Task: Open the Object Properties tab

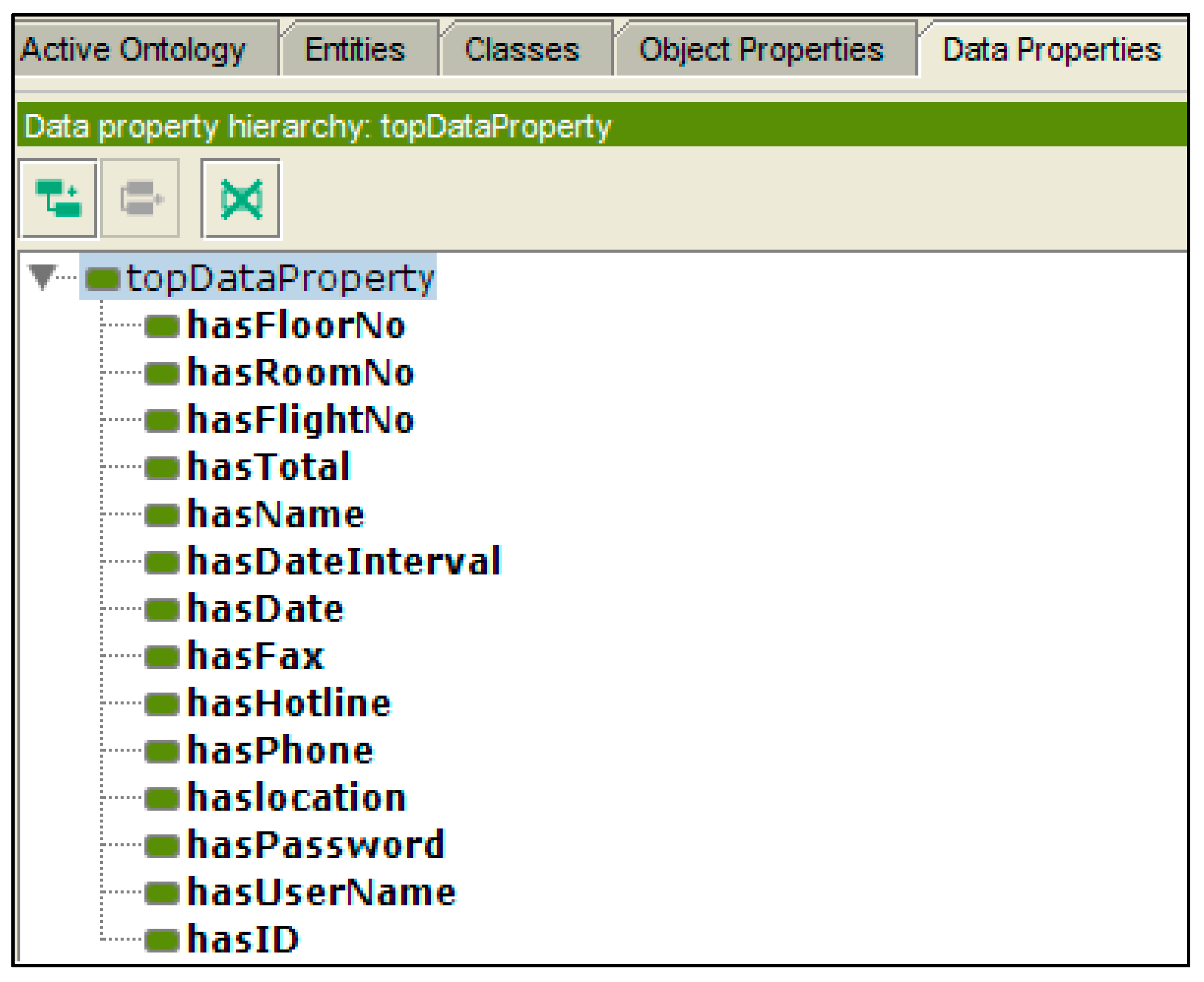Action: pos(762,50)
